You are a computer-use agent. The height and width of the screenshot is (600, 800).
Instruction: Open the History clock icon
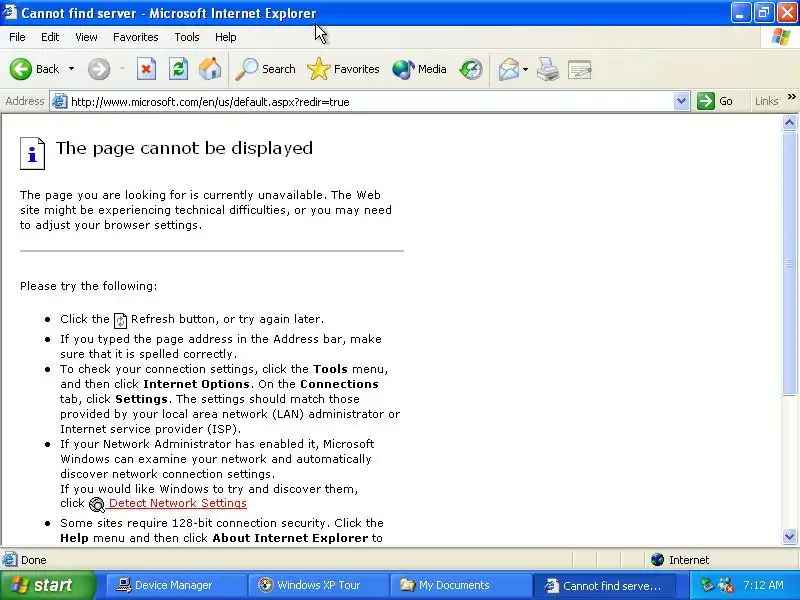point(470,69)
